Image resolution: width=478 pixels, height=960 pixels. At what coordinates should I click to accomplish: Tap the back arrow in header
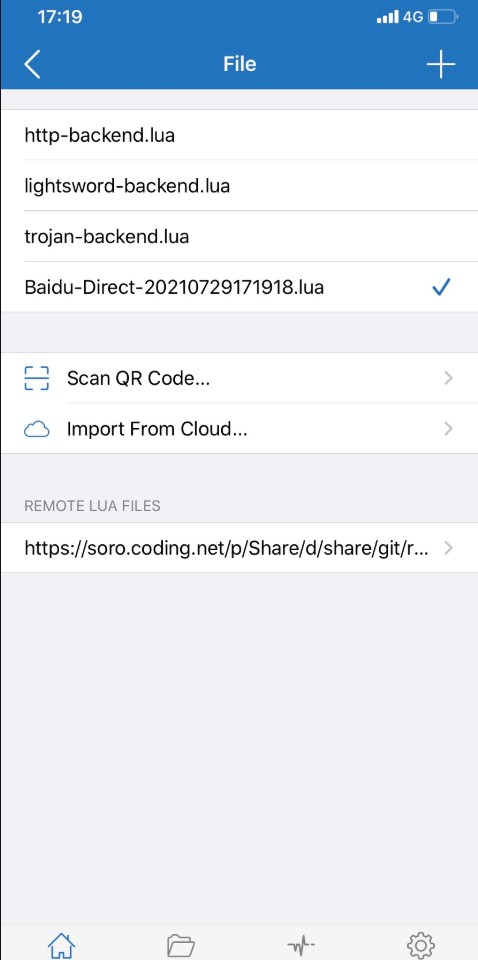pyautogui.click(x=32, y=64)
